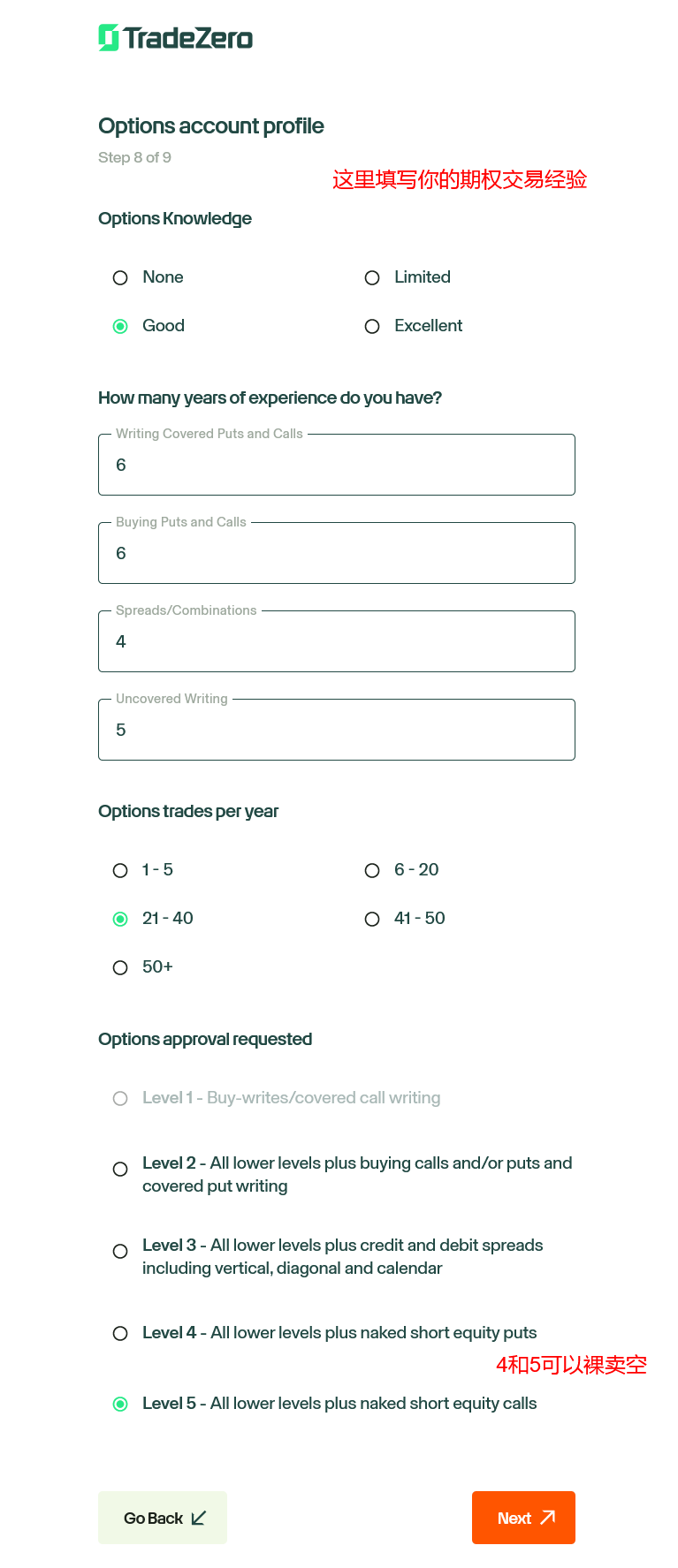The image size is (678, 1568).
Task: Choose Excellent options knowledge
Action: click(x=372, y=326)
